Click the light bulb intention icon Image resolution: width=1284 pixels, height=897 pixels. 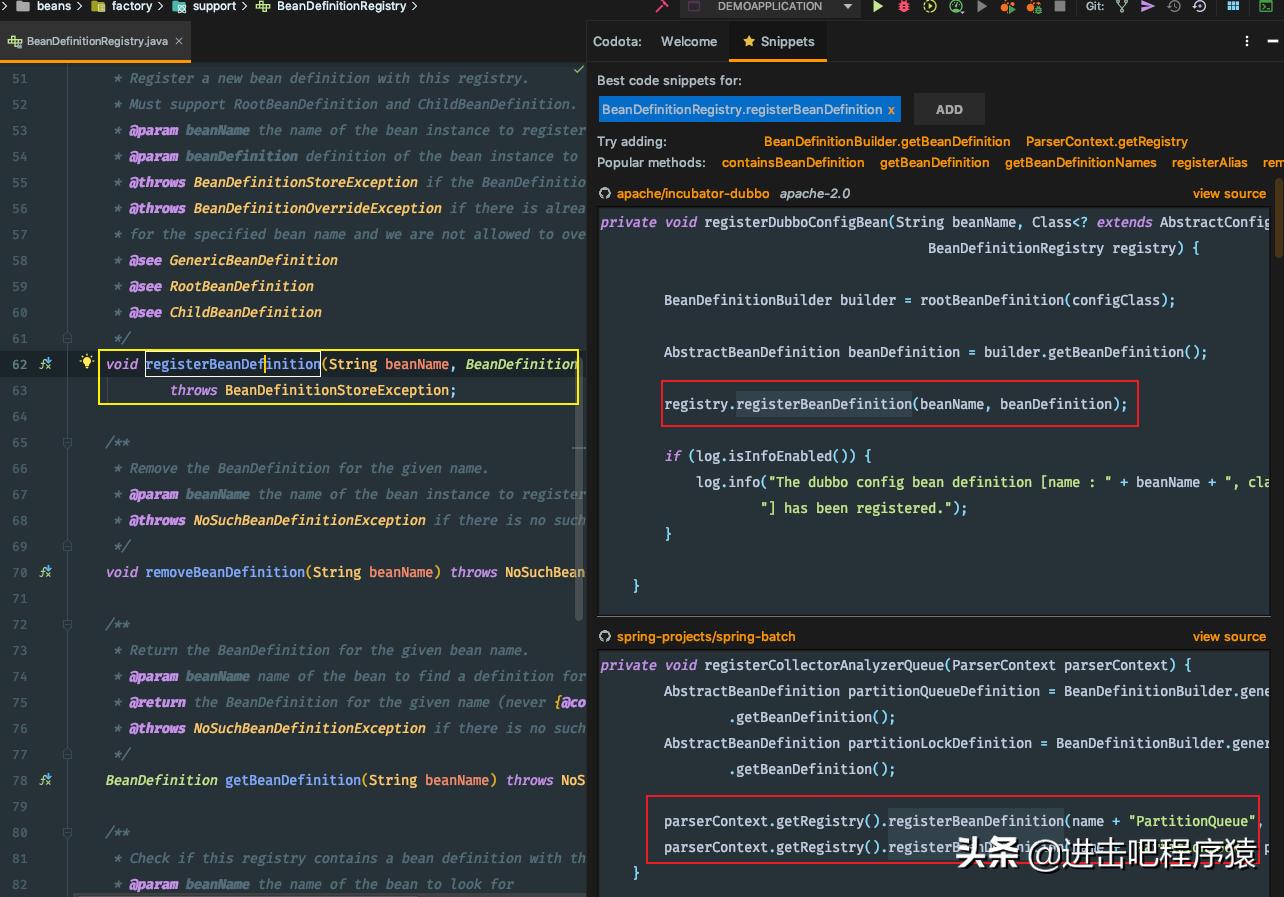coord(87,363)
